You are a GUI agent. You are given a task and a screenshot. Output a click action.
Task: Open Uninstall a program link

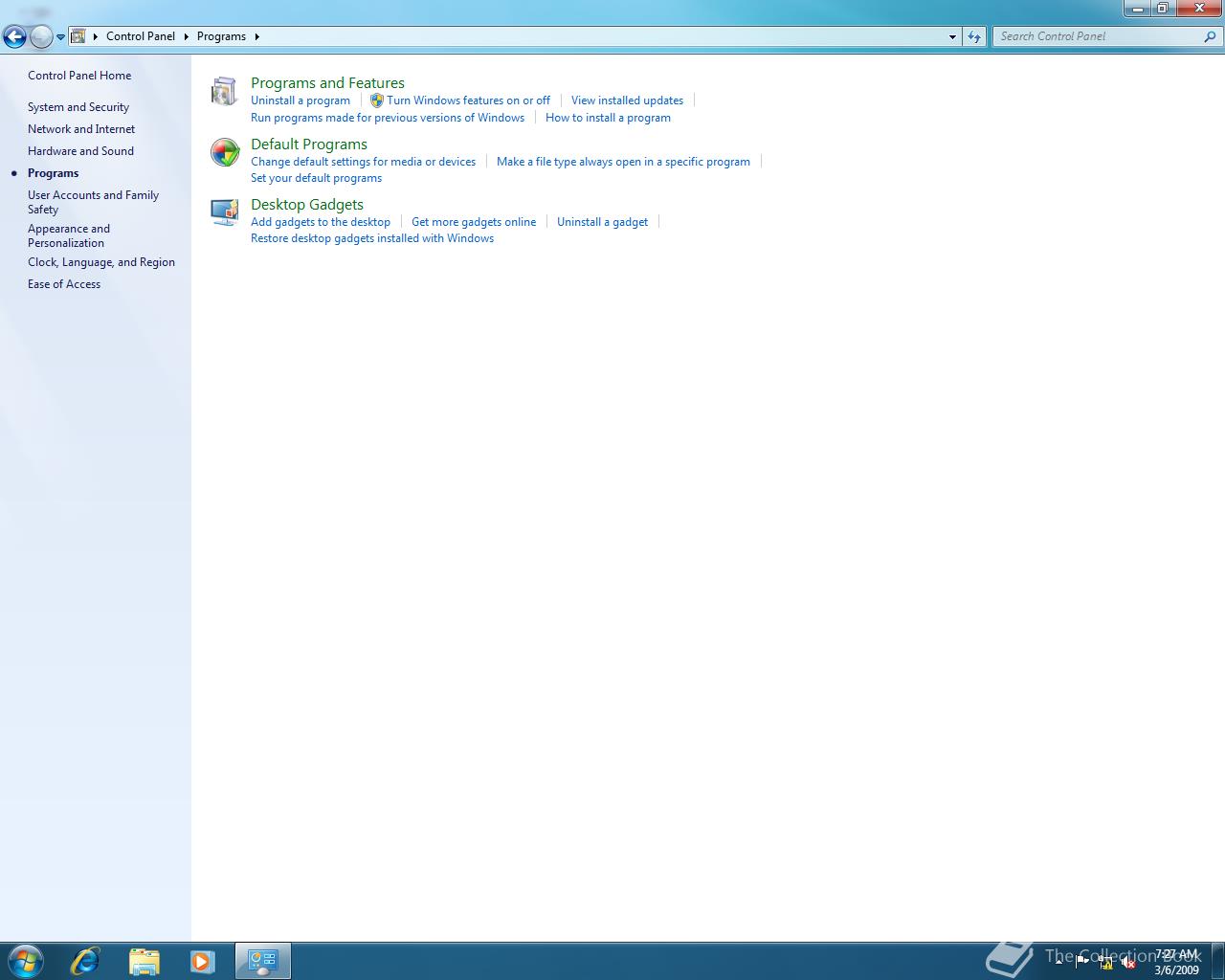point(301,100)
